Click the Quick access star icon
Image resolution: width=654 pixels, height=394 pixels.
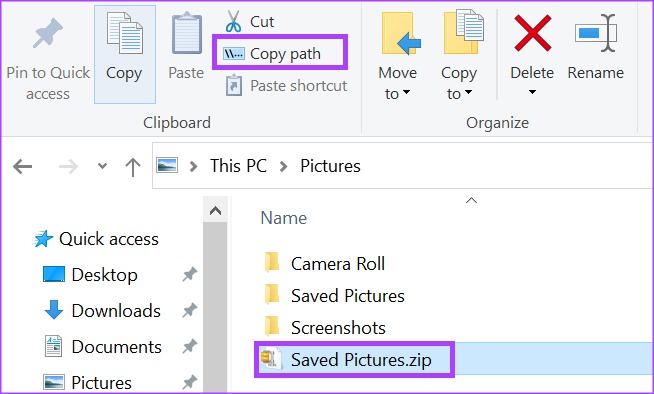(43, 239)
